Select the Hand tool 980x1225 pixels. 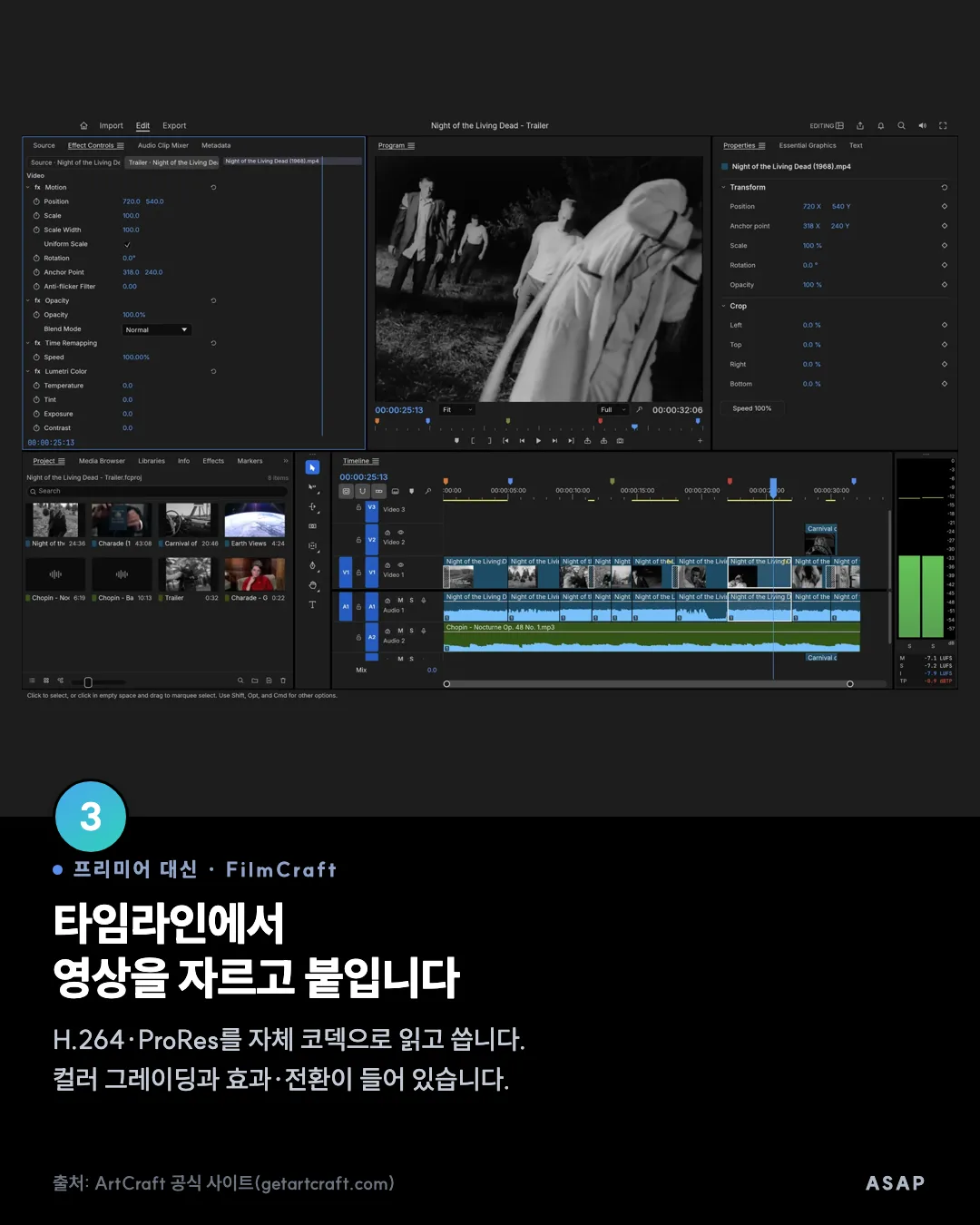click(x=312, y=585)
